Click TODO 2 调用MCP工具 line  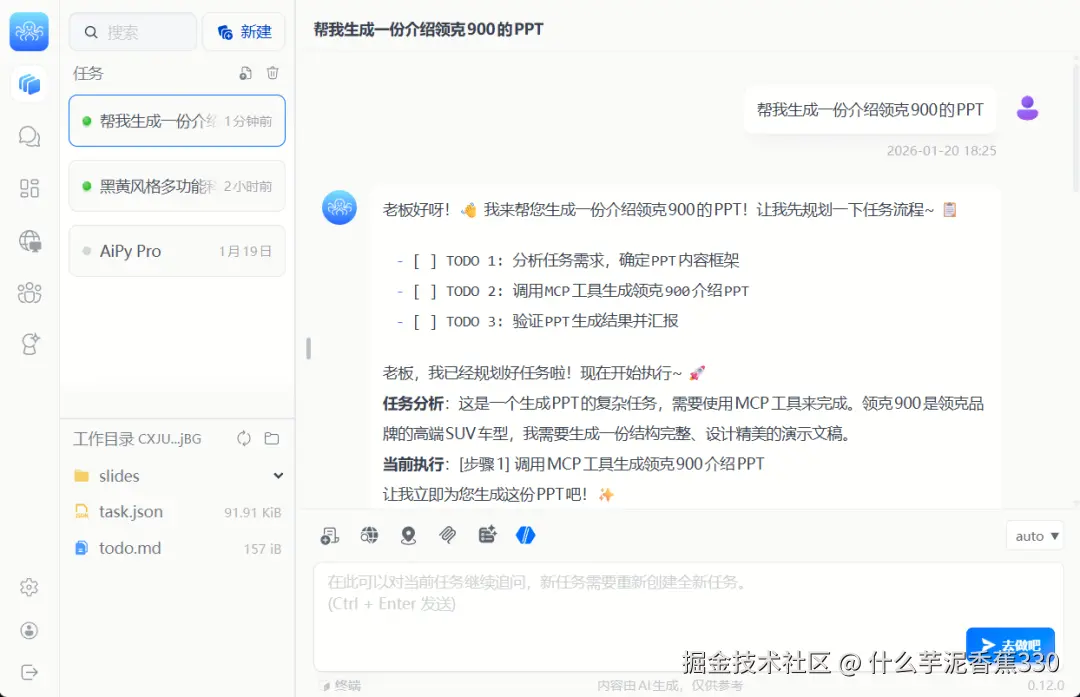click(572, 291)
